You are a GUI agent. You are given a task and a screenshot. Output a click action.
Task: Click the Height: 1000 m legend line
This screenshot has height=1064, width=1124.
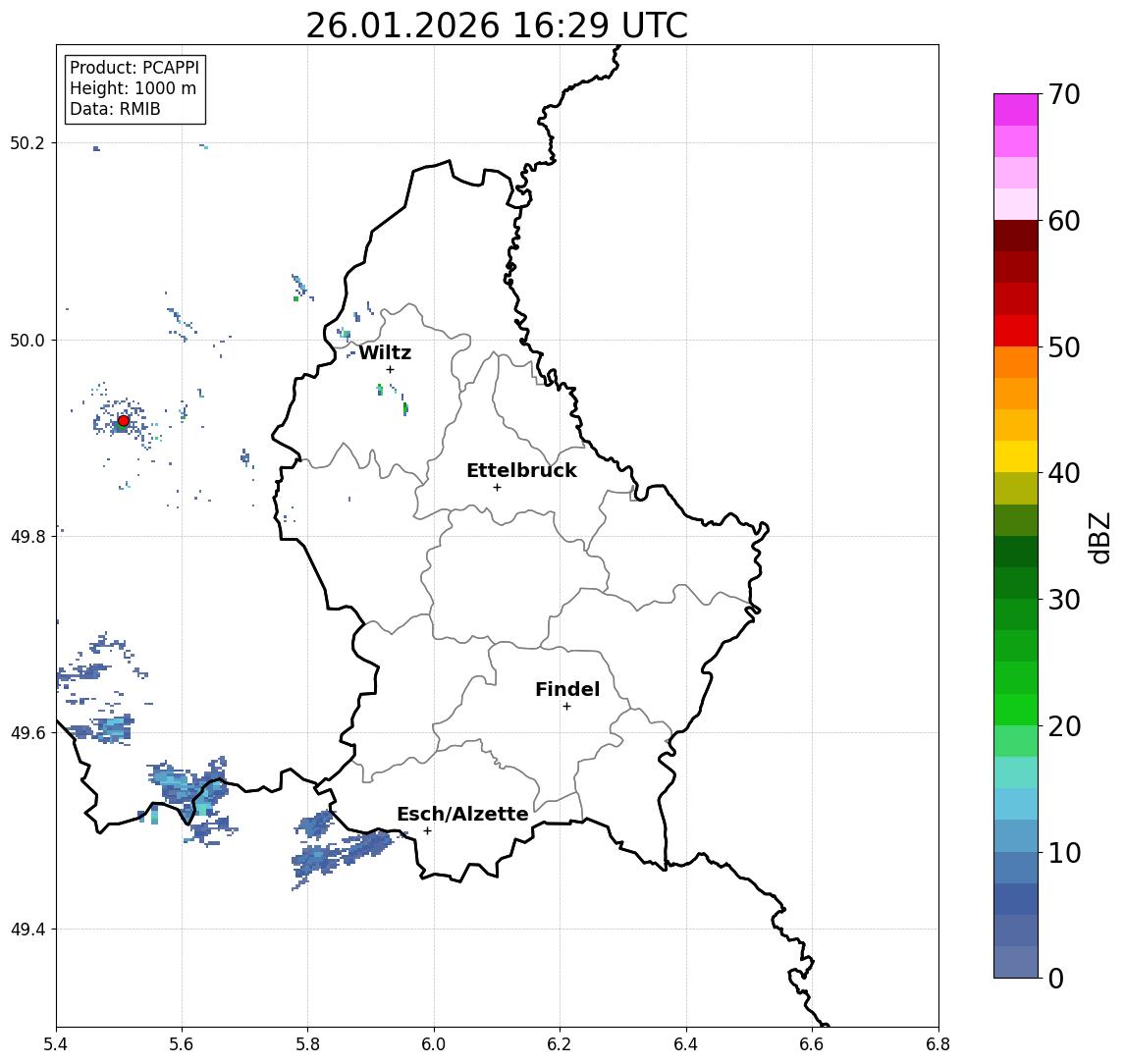[x=133, y=88]
